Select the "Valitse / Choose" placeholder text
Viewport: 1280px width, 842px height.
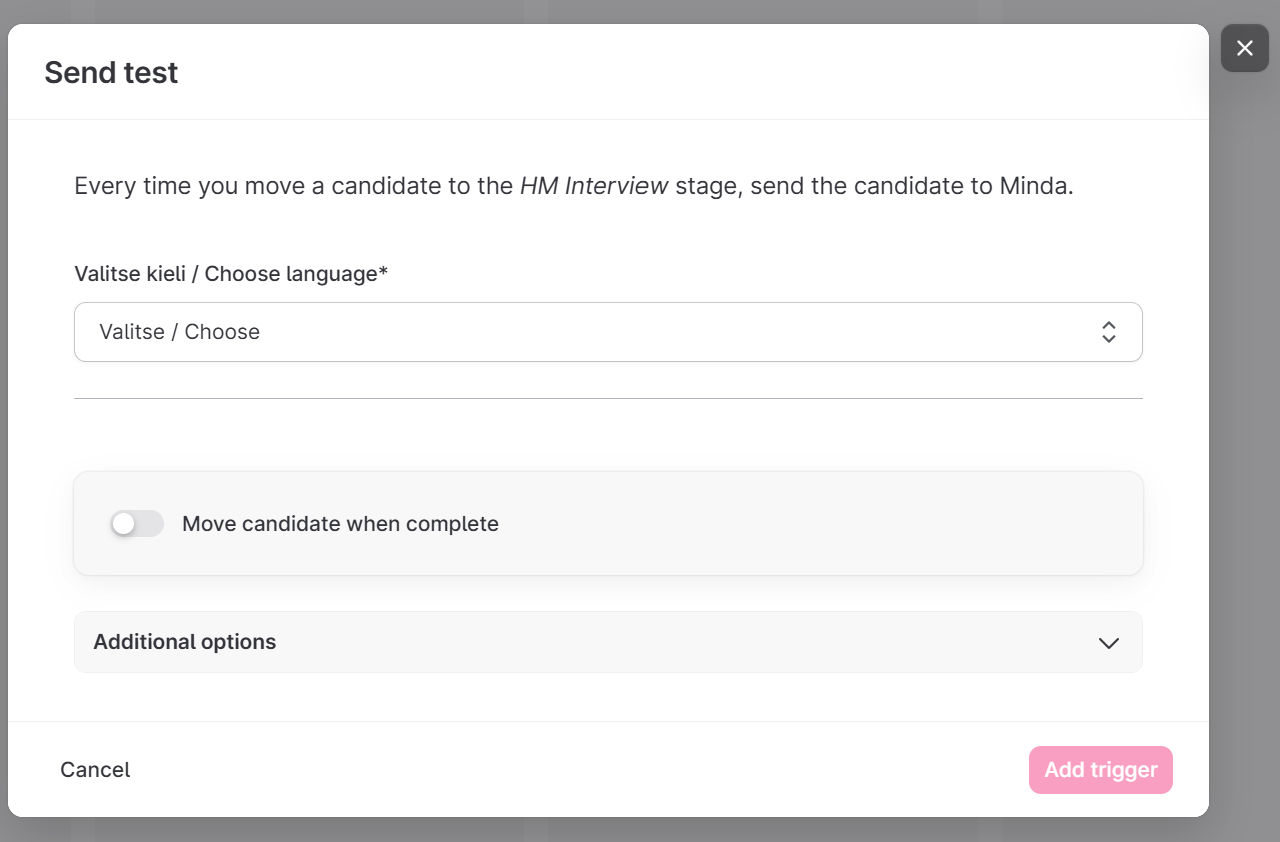pyautogui.click(x=180, y=332)
